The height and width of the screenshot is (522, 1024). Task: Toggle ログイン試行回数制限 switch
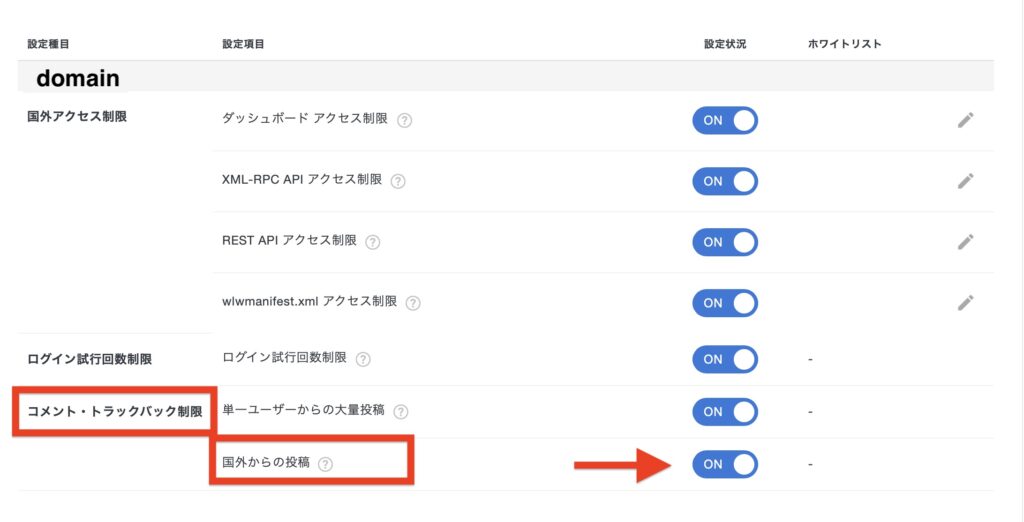725,359
